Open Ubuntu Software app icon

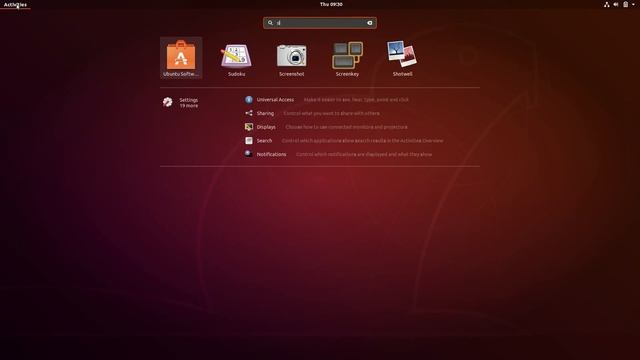[181, 58]
